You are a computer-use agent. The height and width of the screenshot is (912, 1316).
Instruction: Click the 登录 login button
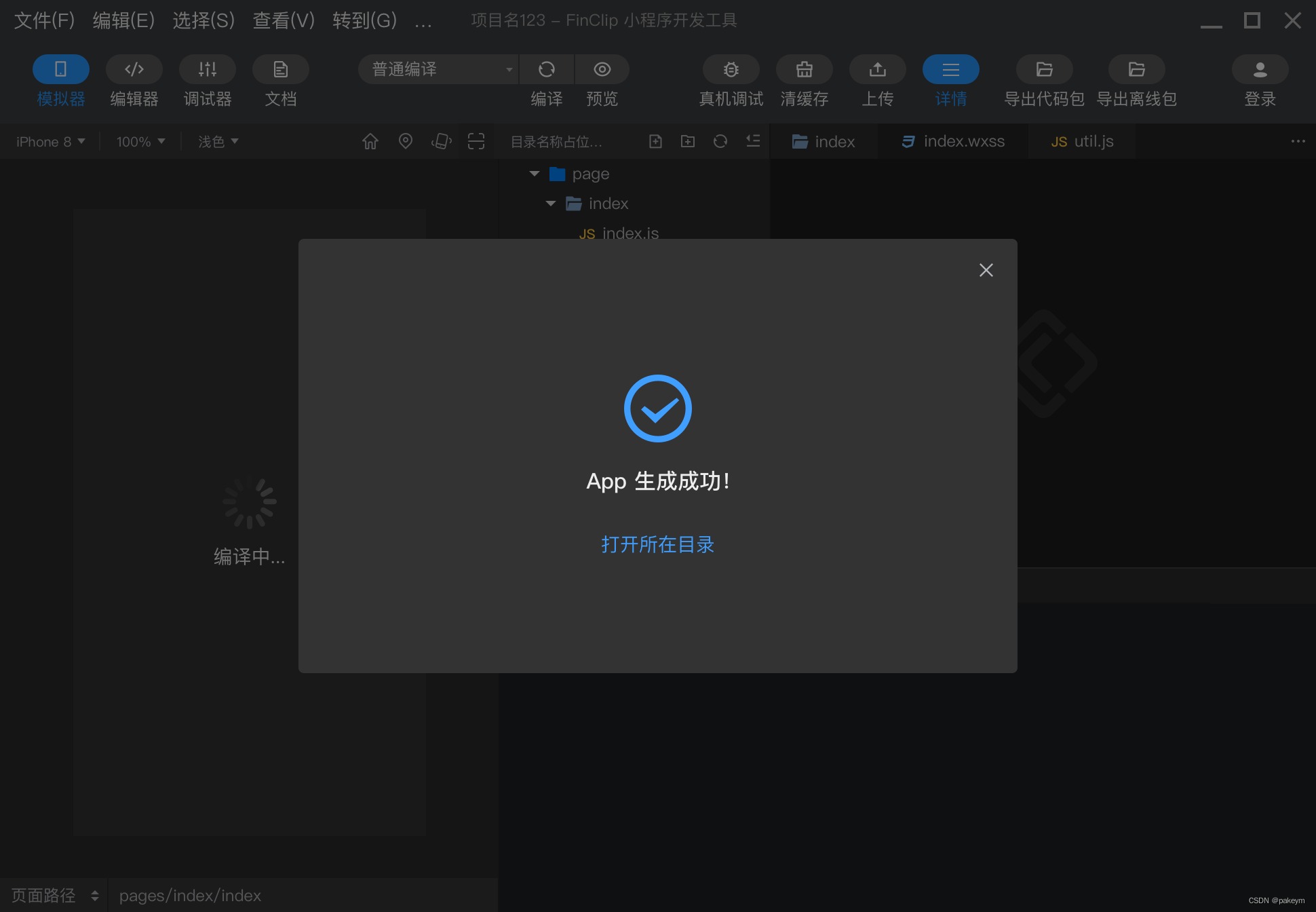click(x=1260, y=69)
